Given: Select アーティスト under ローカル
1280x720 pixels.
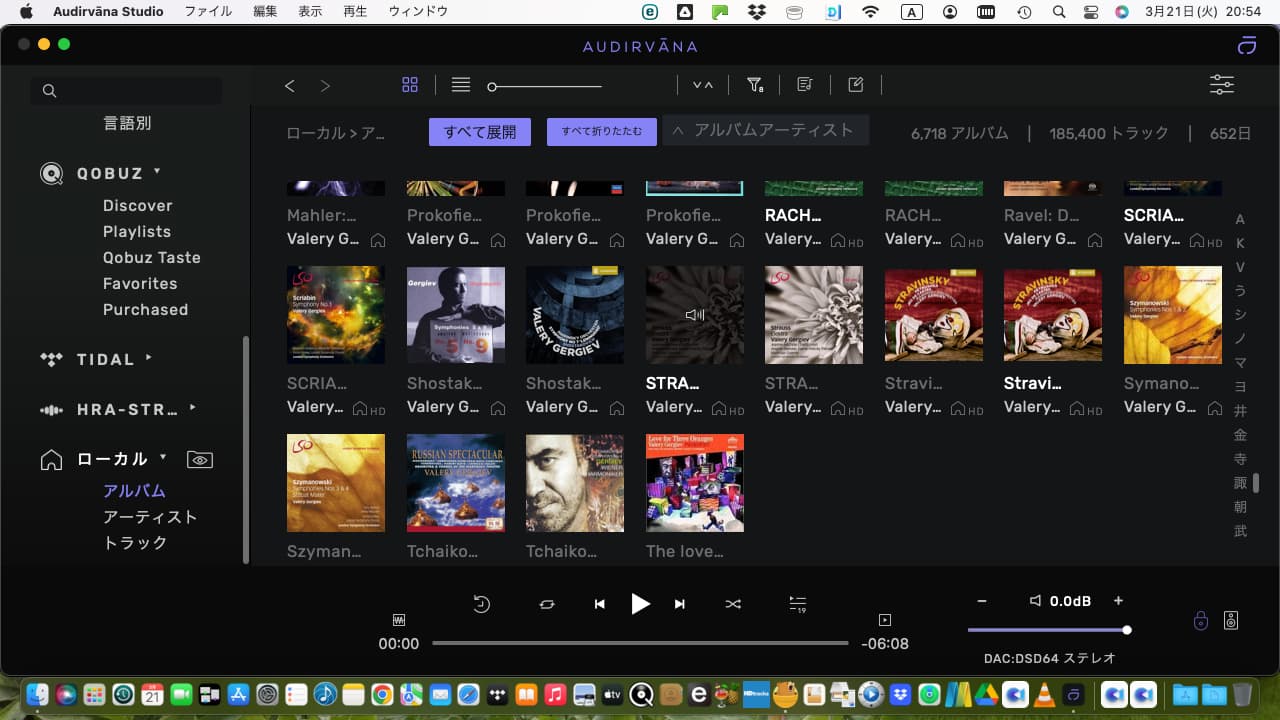Looking at the screenshot, I should tap(150, 517).
